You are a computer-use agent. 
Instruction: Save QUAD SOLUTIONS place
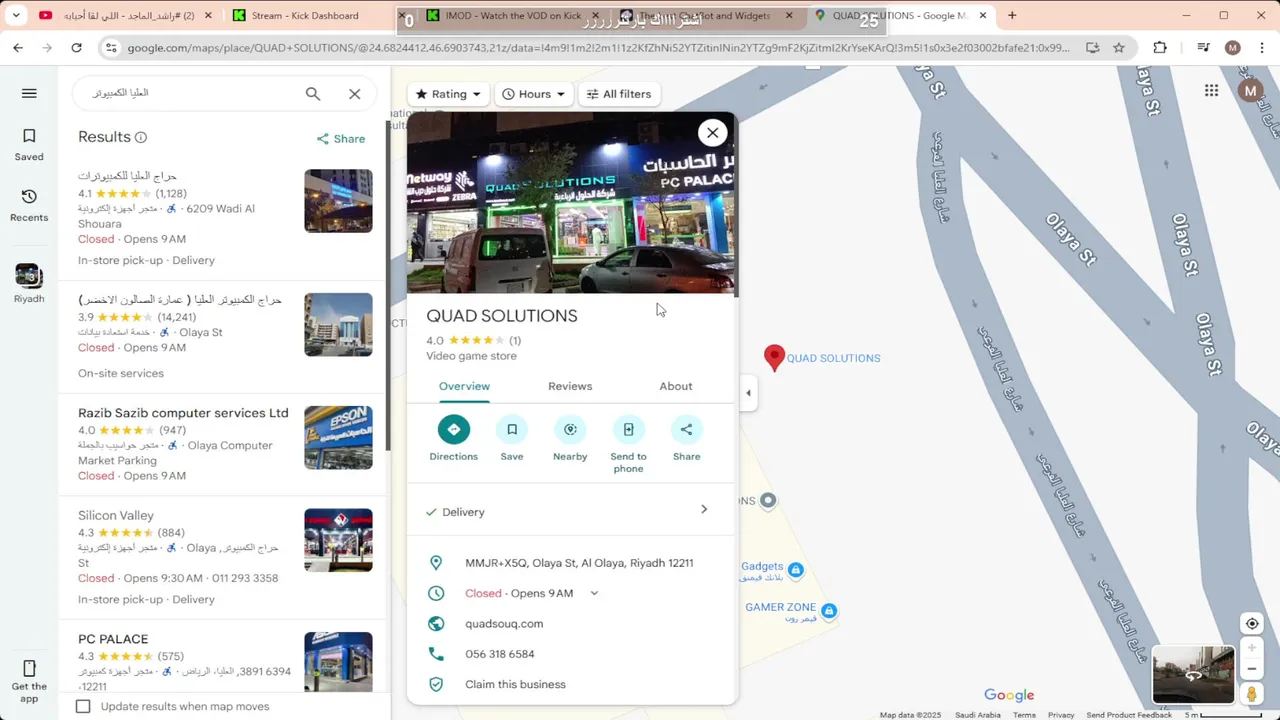(x=512, y=439)
